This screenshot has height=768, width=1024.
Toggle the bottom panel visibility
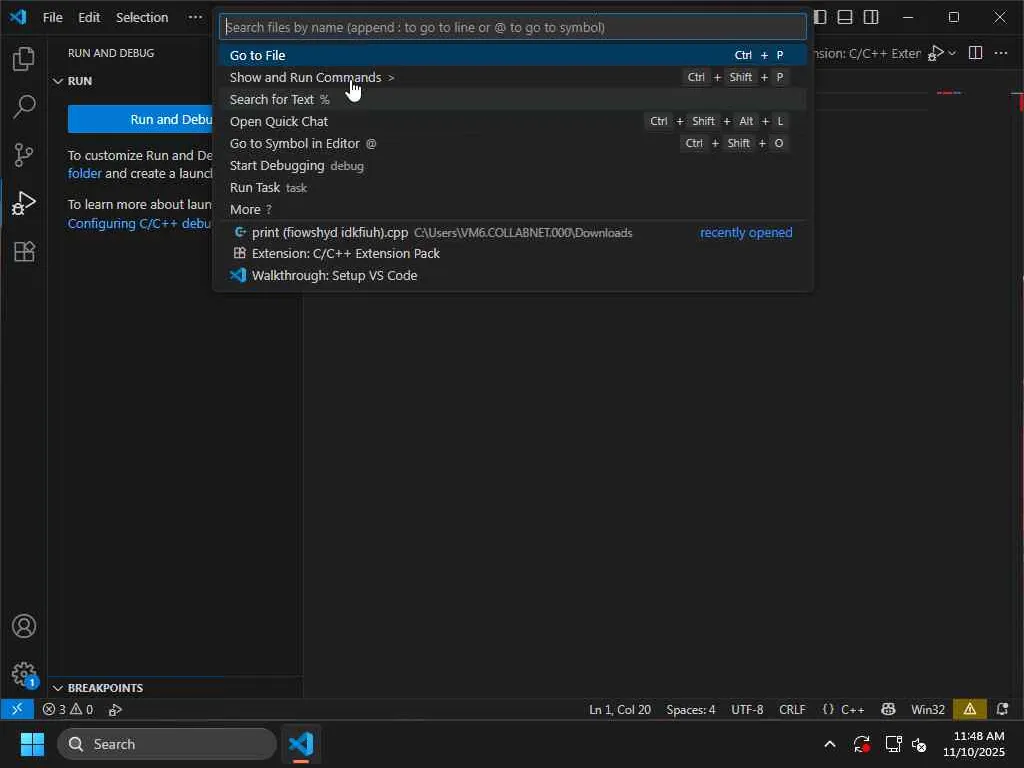pyautogui.click(x=845, y=17)
